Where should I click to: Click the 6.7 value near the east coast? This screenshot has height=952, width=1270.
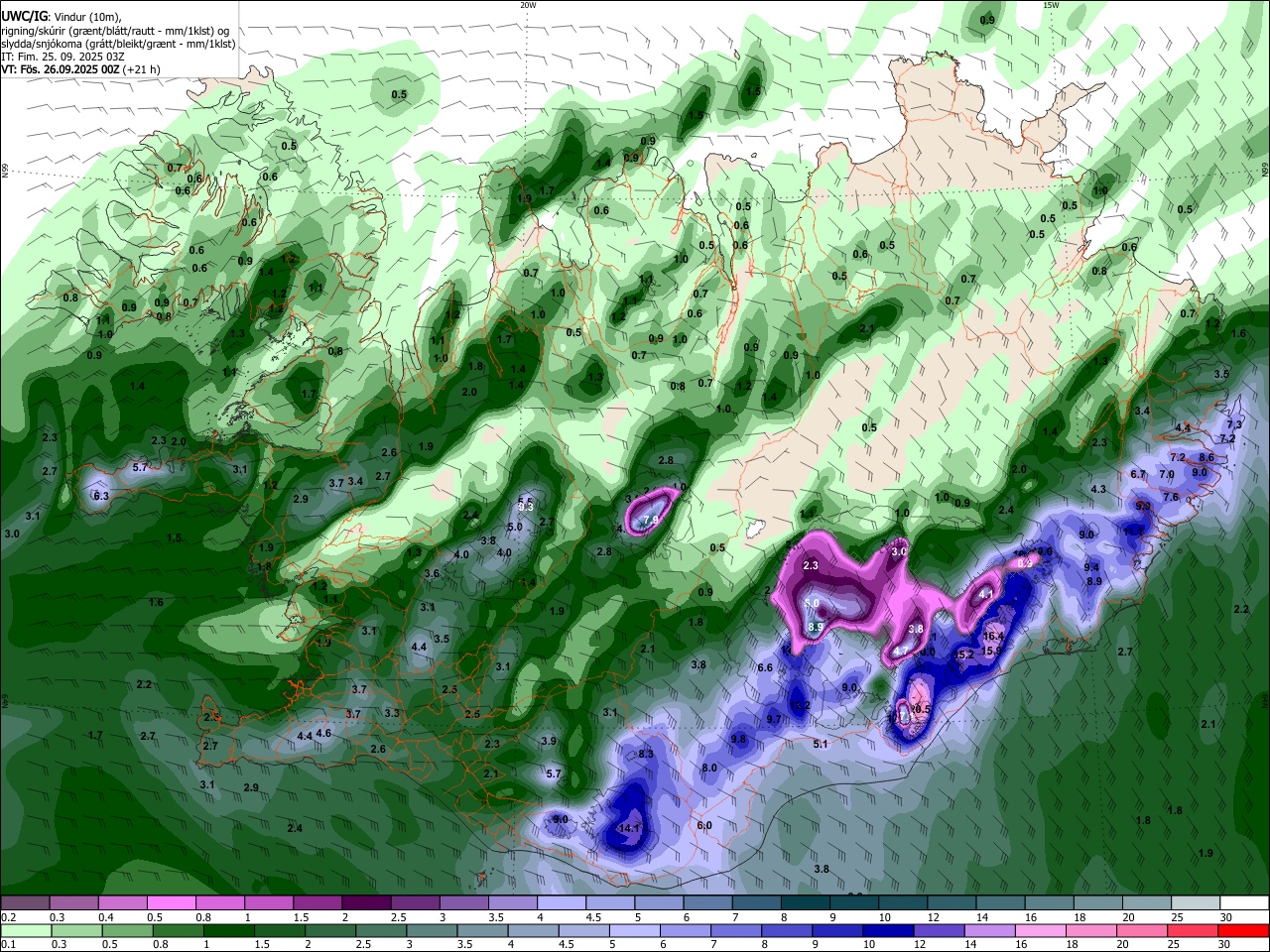[1138, 474]
